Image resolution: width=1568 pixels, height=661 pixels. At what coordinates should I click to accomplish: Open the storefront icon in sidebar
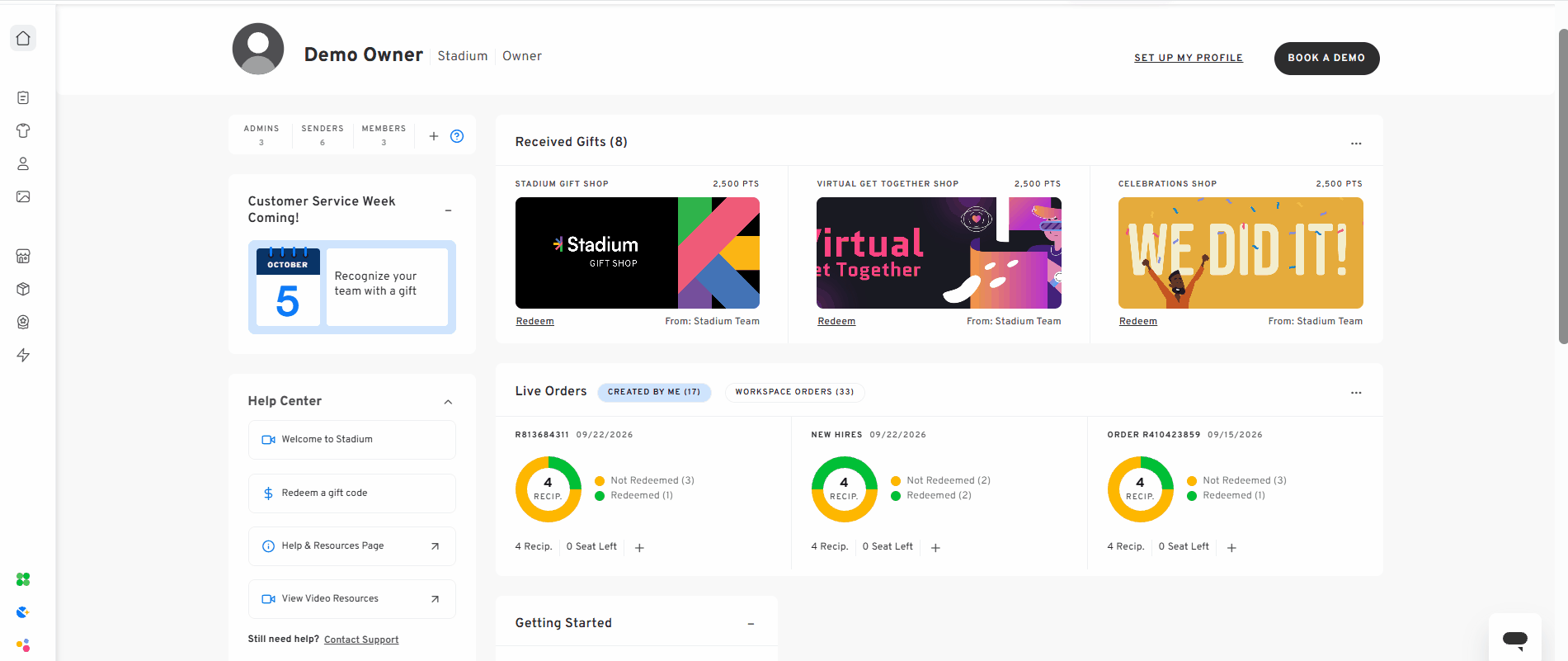pos(23,256)
